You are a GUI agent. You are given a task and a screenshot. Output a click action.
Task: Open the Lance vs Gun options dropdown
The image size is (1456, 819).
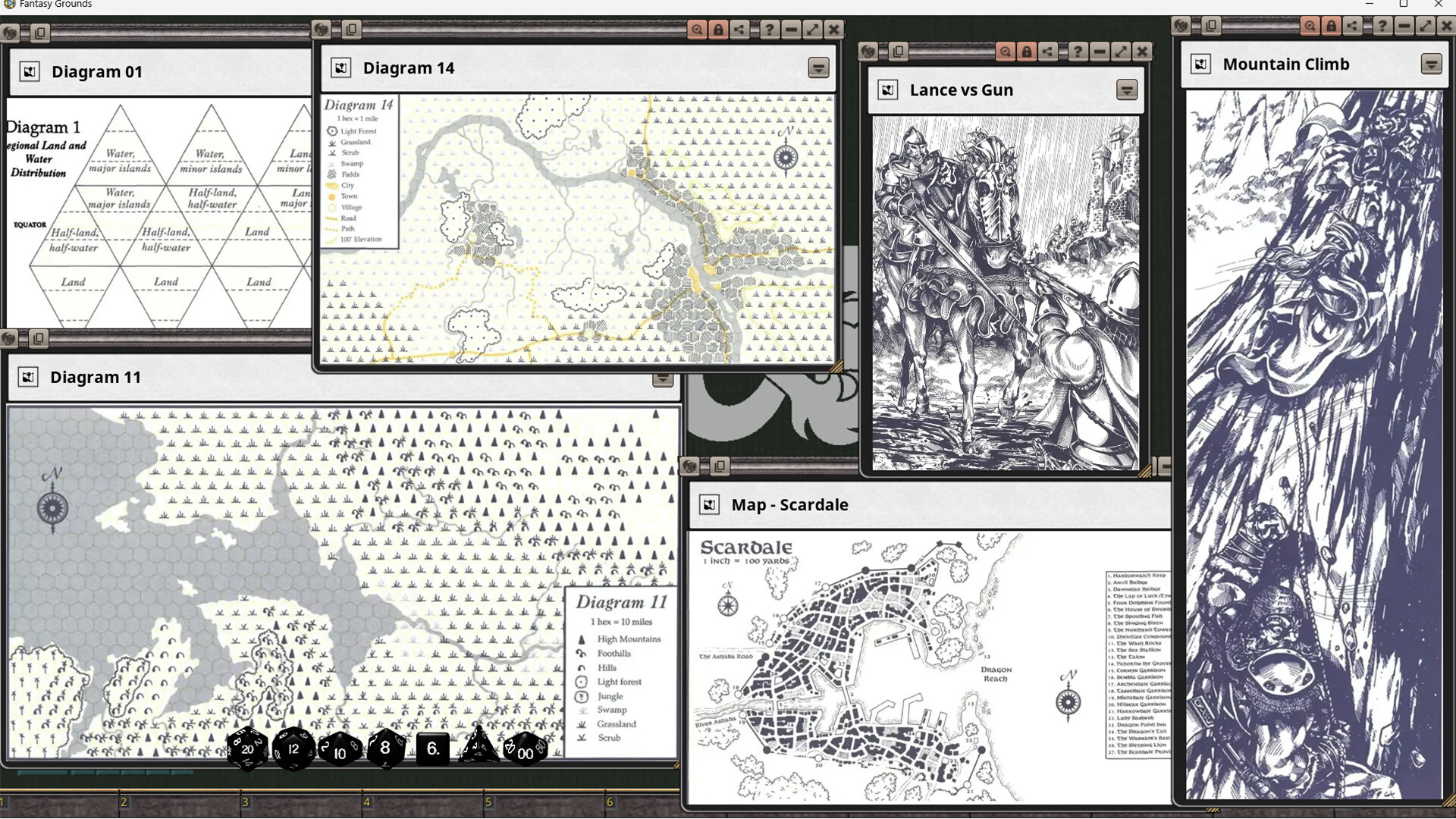(1127, 91)
